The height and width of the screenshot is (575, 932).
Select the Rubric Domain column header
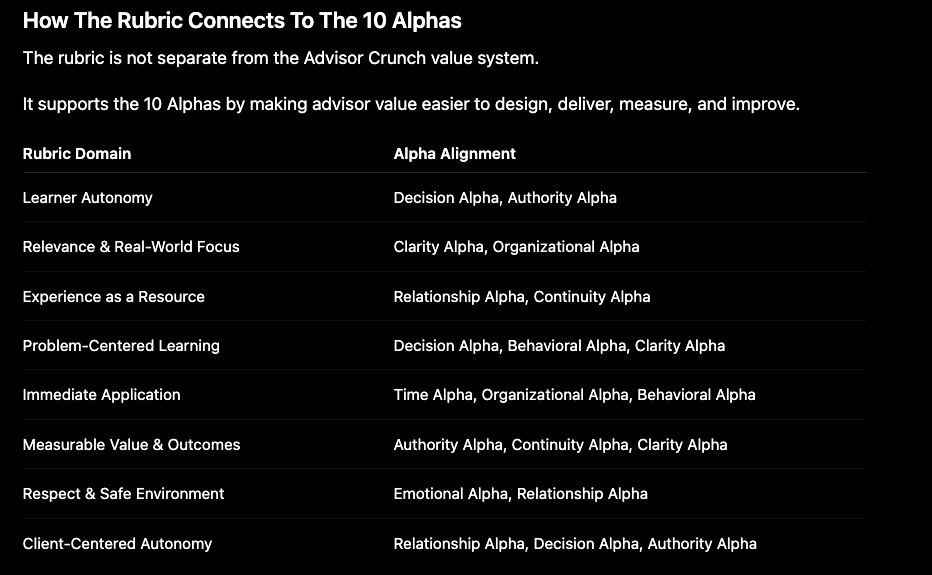click(x=77, y=153)
